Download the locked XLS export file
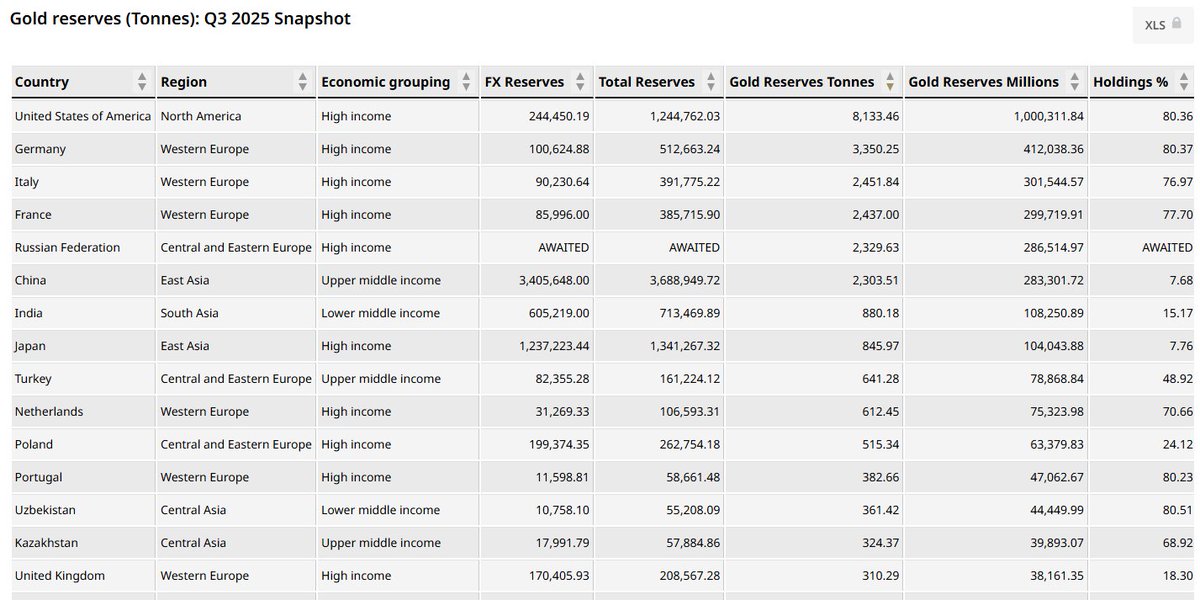 coord(1162,25)
